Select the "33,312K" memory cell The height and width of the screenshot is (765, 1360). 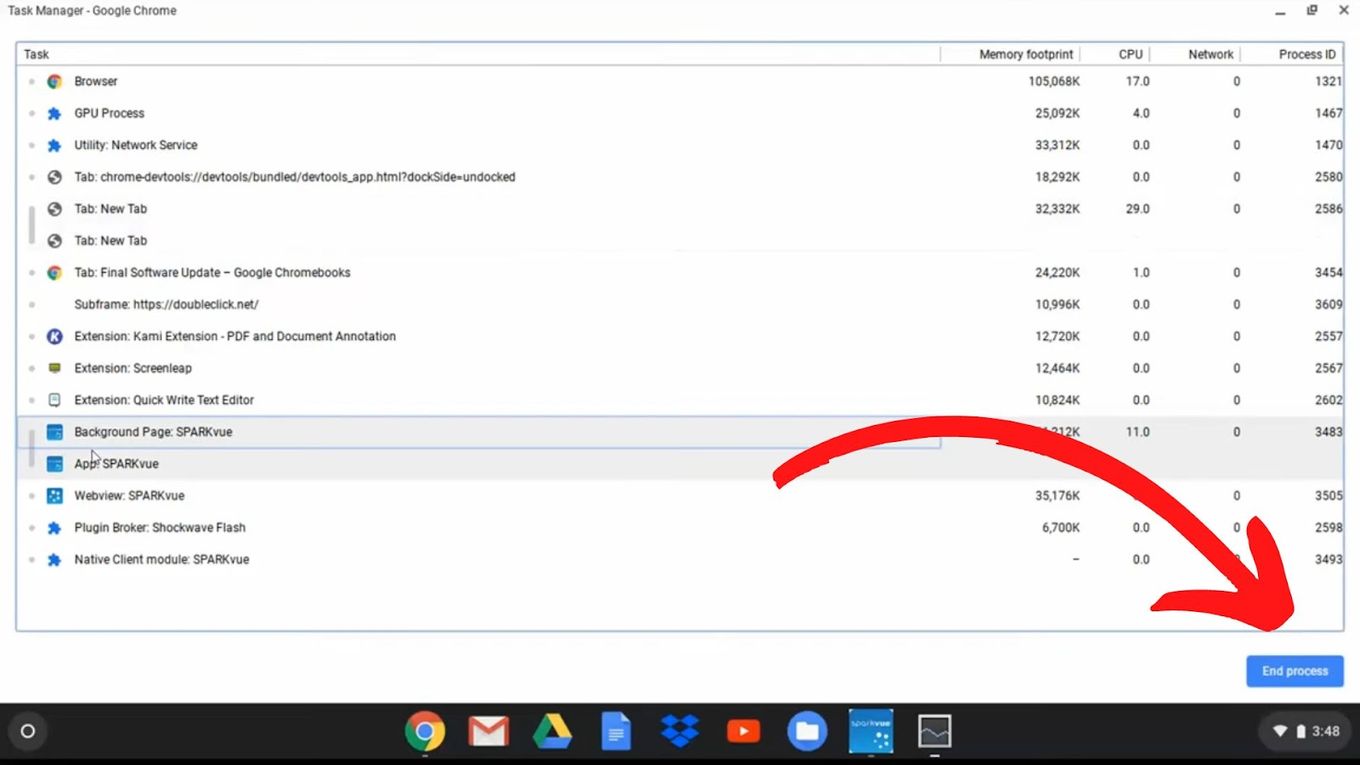[x=1057, y=145]
